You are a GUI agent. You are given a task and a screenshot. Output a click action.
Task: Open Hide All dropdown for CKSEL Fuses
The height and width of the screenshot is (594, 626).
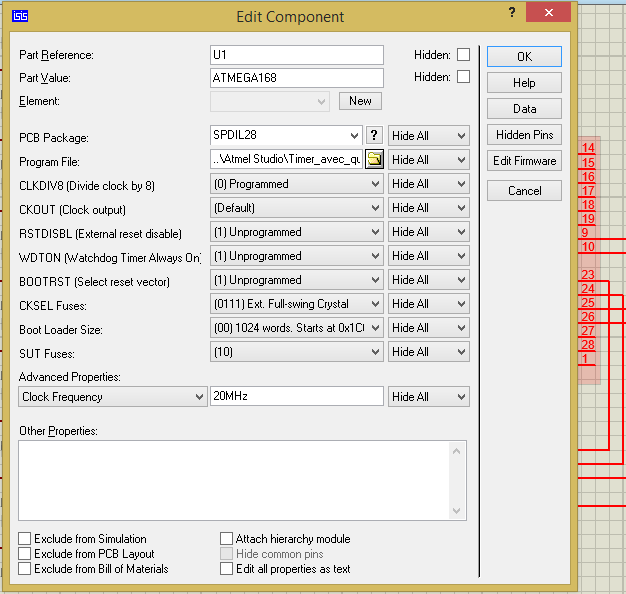429,304
